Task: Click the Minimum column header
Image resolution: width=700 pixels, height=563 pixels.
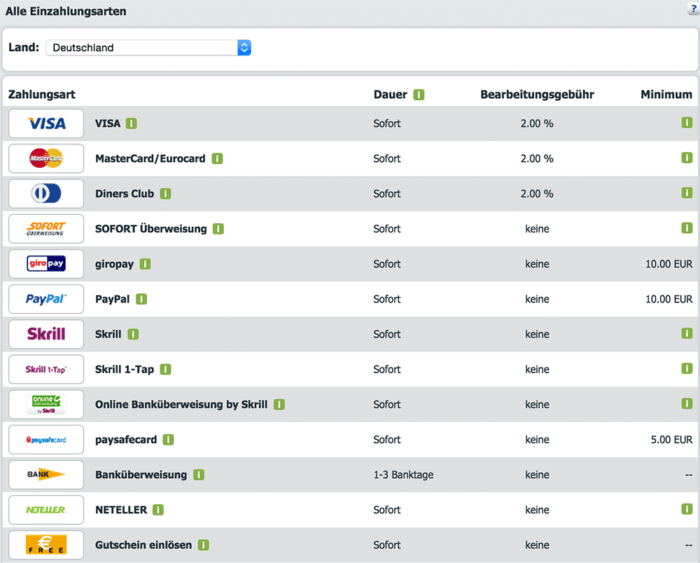Action: click(667, 95)
